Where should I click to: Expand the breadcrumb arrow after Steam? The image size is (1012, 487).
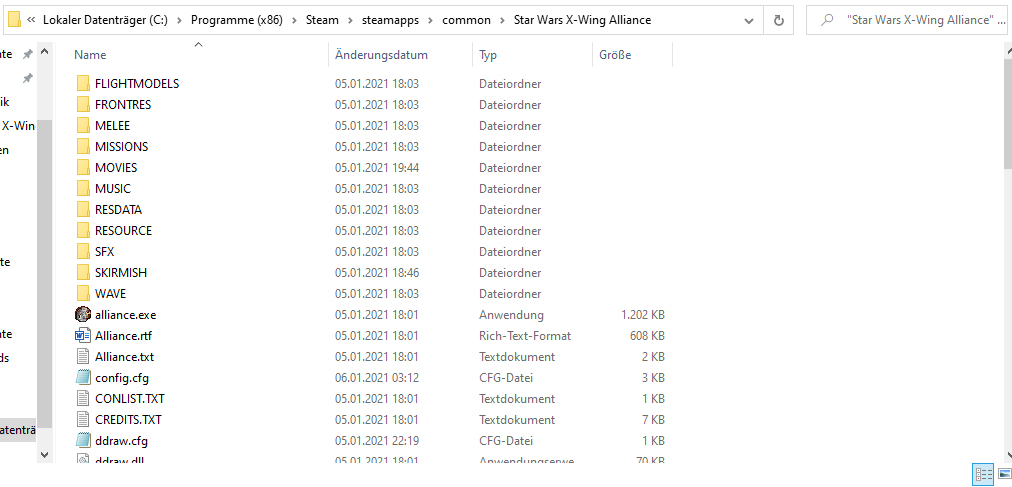pos(350,20)
